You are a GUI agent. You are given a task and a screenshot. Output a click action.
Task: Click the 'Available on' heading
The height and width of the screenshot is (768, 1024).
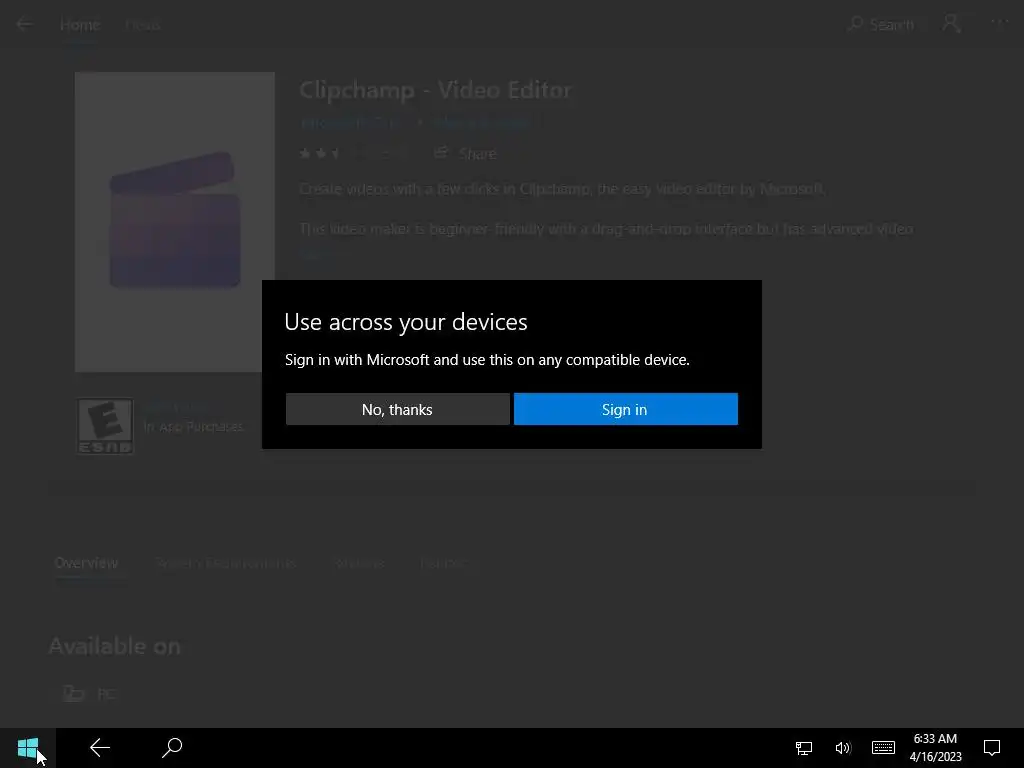114,646
